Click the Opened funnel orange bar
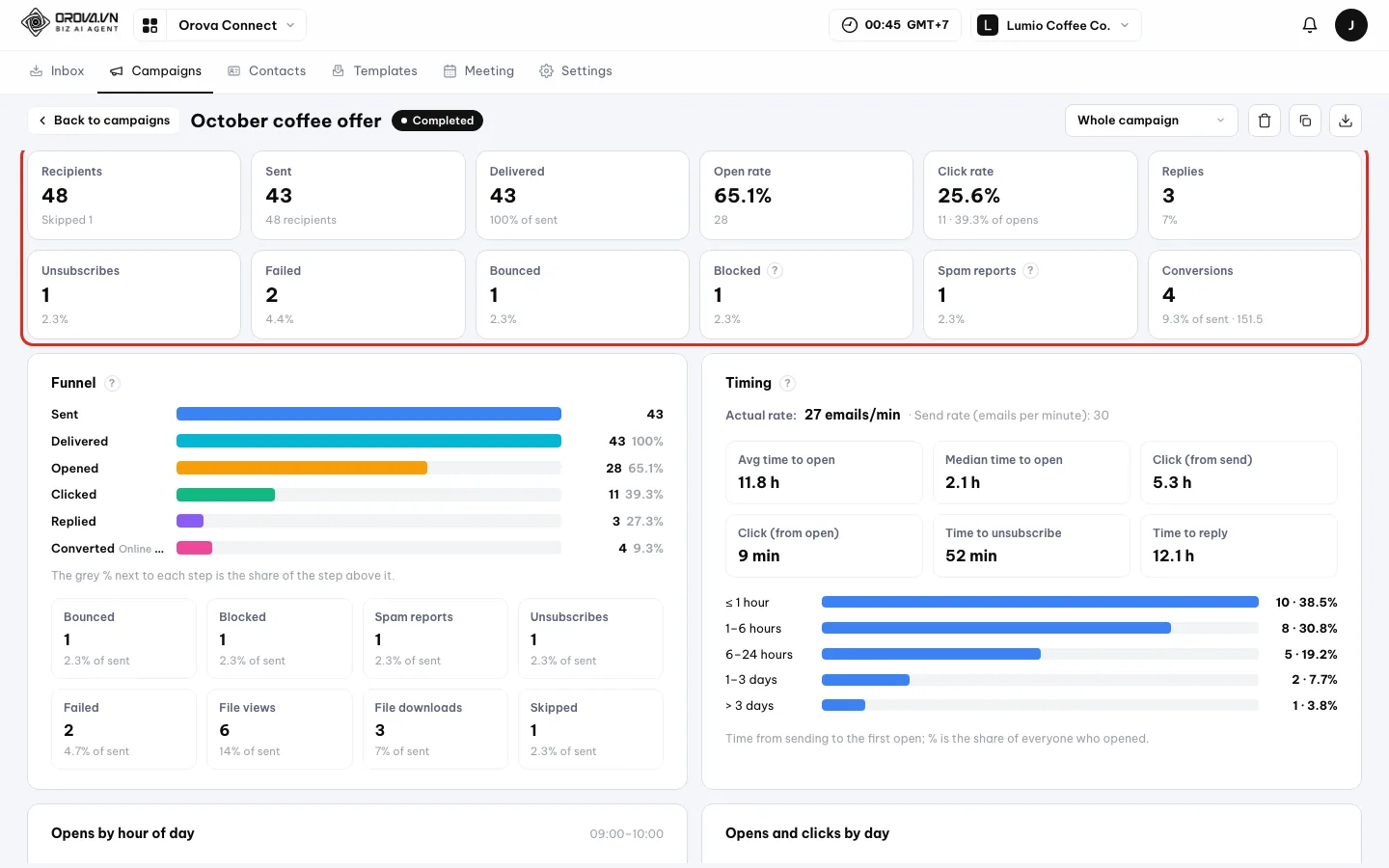1389x868 pixels. click(302, 468)
